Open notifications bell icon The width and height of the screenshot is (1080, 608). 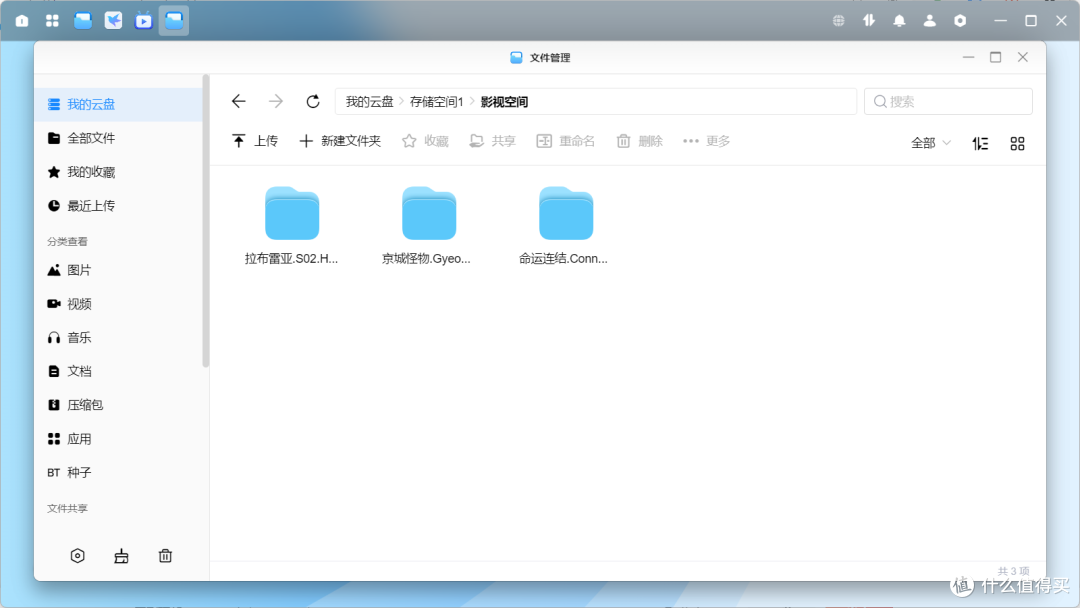point(899,21)
